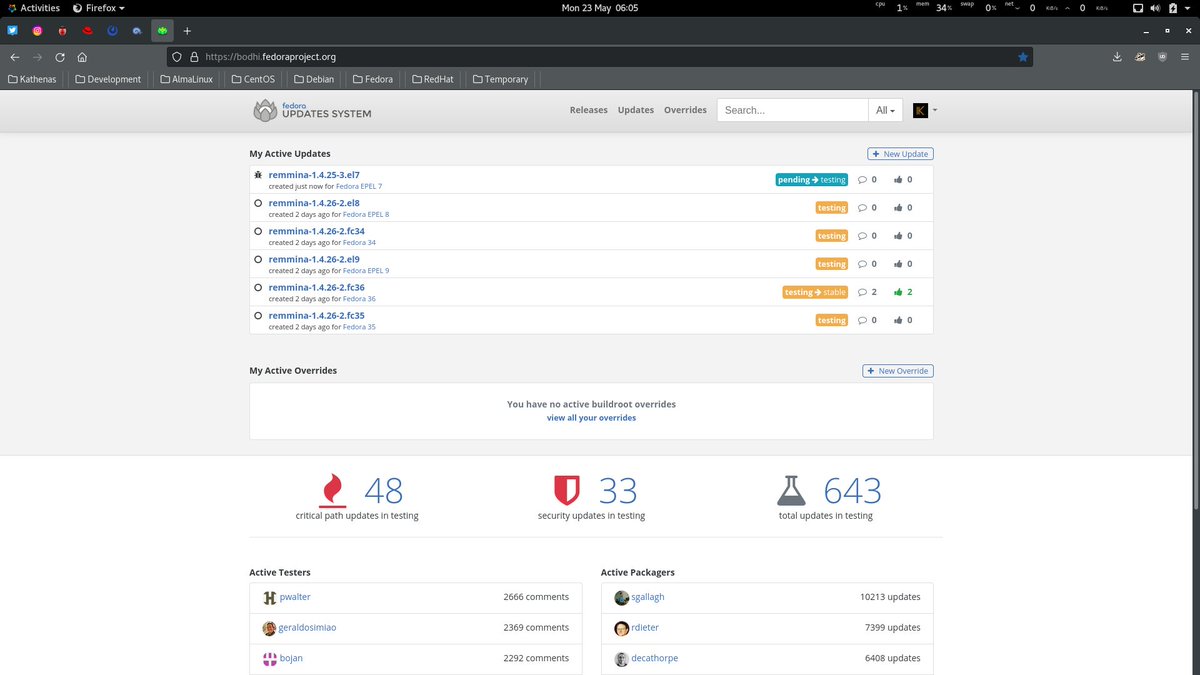Click the Fedora 36 release link
The width and height of the screenshot is (1200, 675).
359,299
